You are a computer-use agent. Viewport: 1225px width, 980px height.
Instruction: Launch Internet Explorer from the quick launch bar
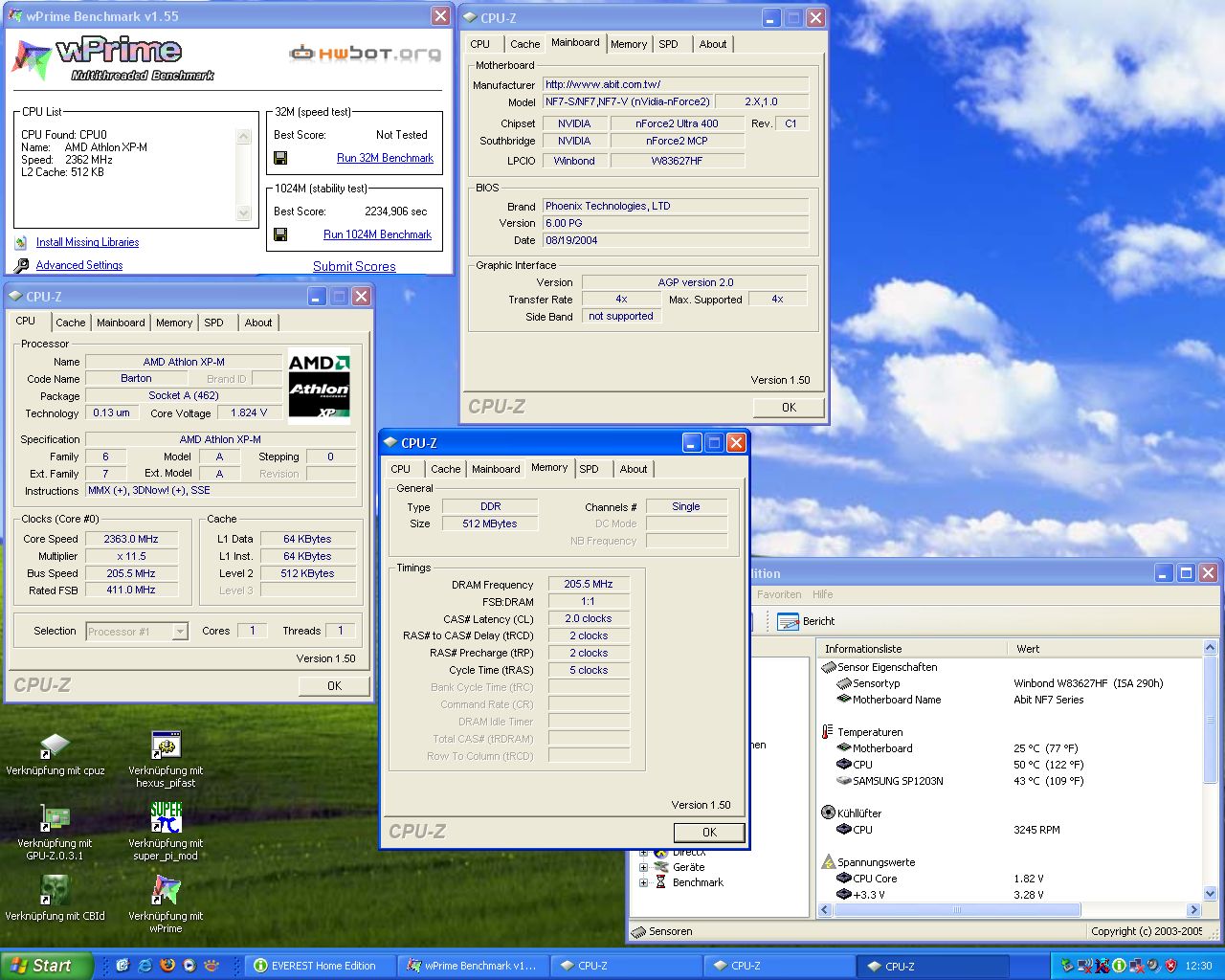point(145,966)
